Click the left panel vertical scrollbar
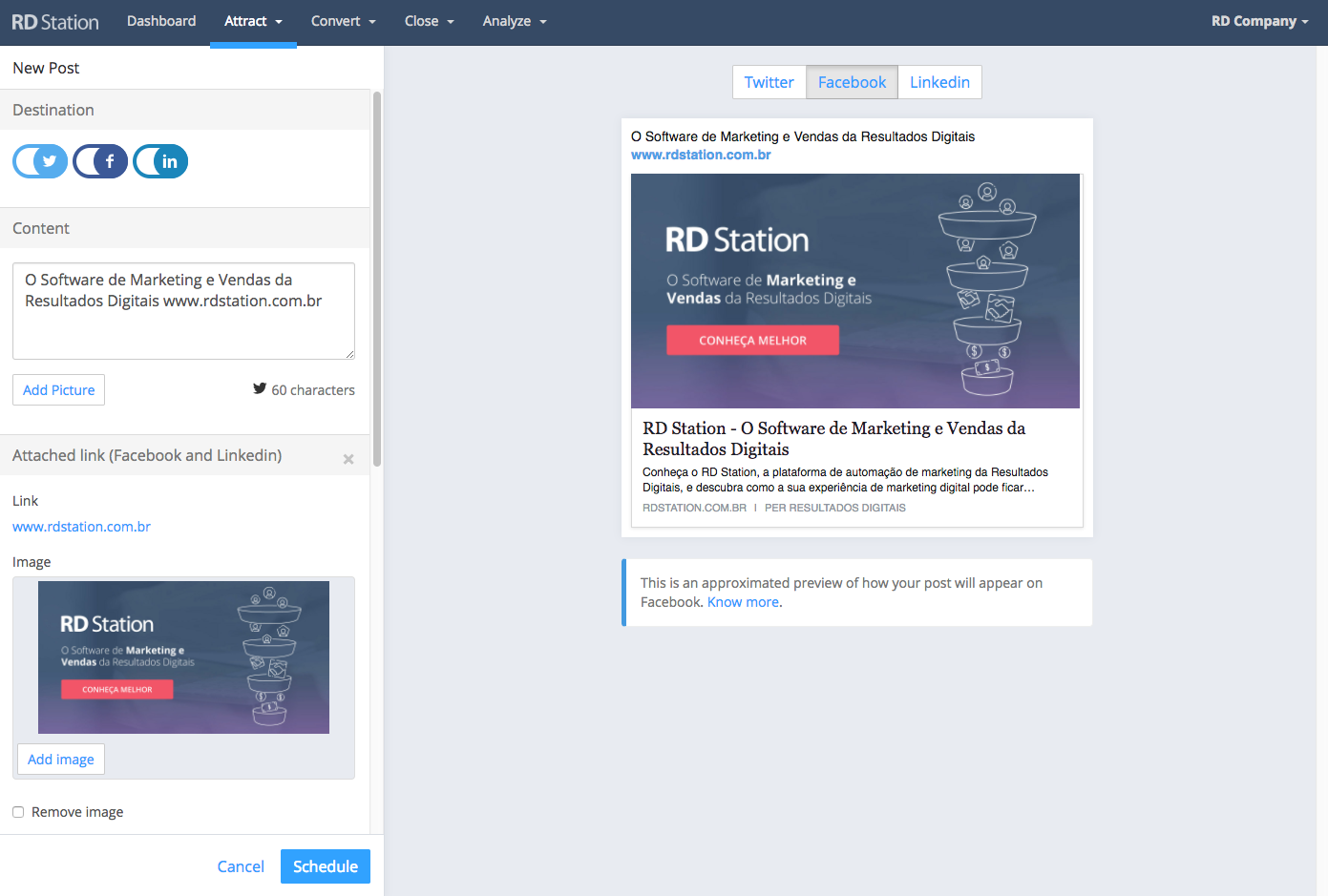 coord(377,279)
